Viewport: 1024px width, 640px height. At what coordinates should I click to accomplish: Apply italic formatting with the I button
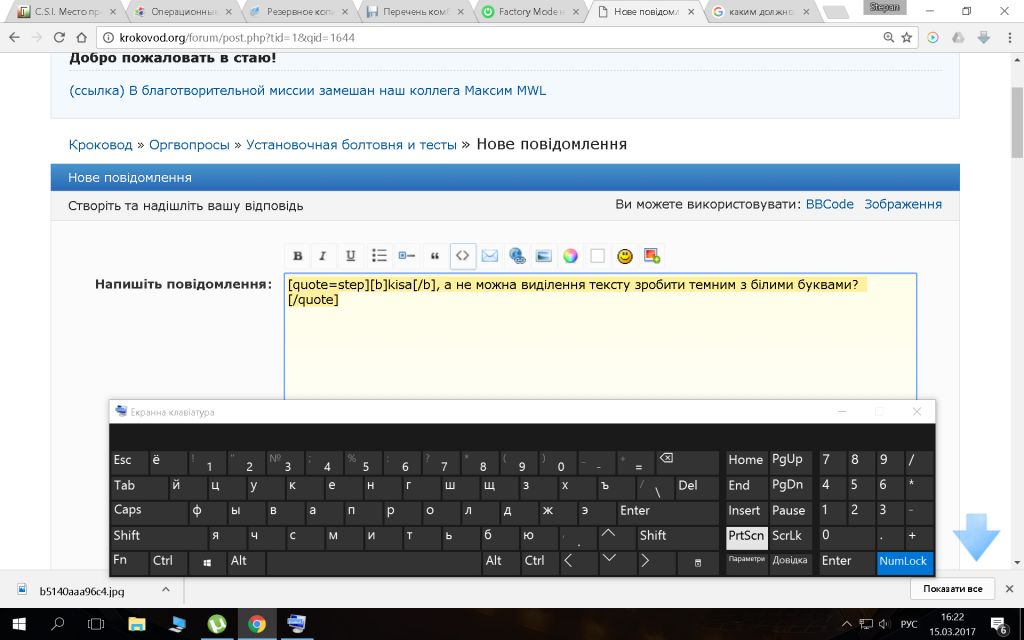click(x=323, y=256)
